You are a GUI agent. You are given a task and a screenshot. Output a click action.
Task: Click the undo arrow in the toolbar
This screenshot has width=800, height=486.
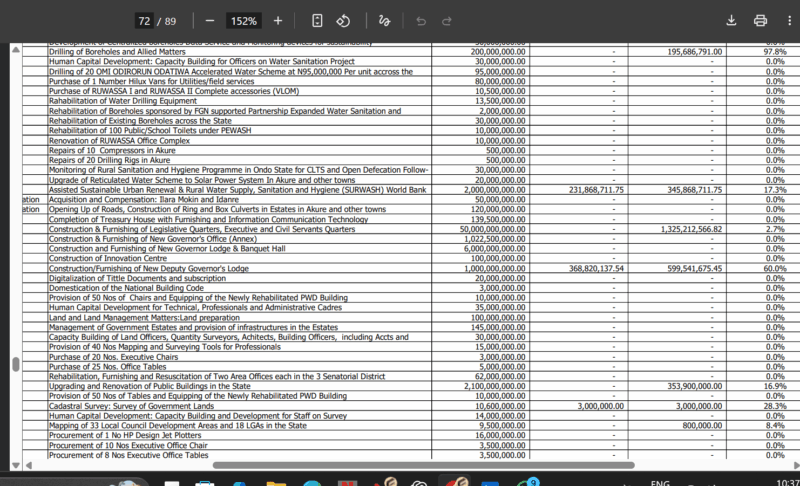[x=421, y=20]
